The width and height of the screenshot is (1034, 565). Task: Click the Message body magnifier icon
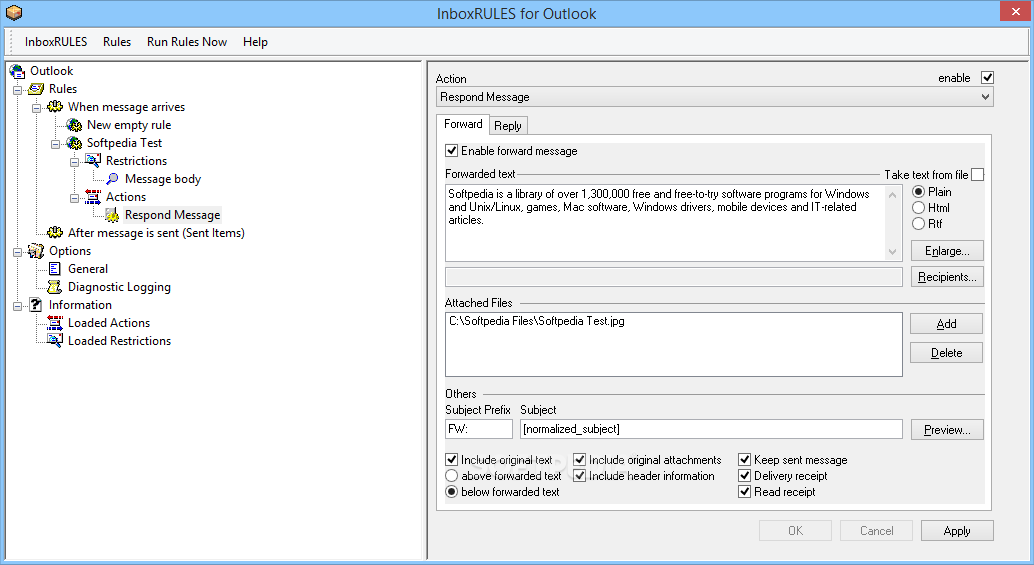click(112, 179)
